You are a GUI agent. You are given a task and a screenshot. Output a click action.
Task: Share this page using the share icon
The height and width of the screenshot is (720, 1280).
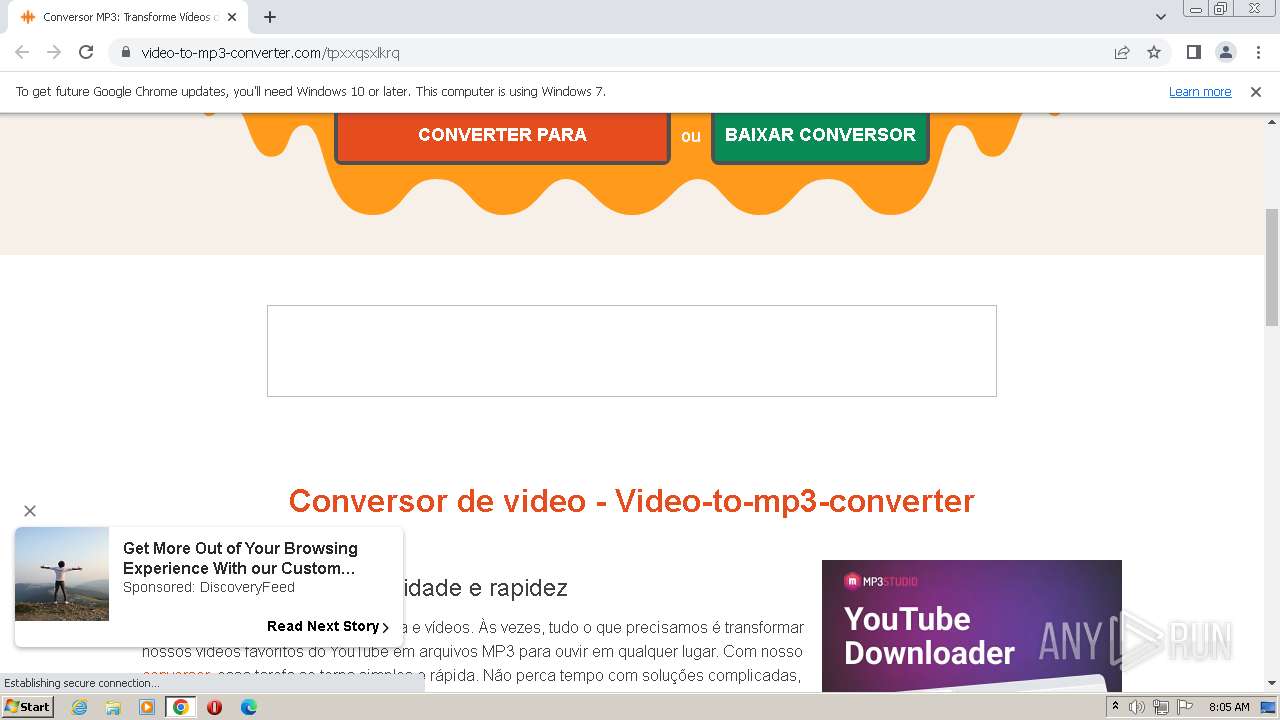pyautogui.click(x=1122, y=52)
